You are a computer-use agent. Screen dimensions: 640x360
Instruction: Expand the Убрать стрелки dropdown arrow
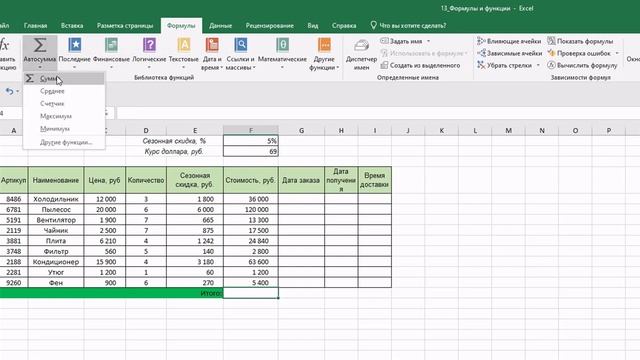pyautogui.click(x=538, y=65)
